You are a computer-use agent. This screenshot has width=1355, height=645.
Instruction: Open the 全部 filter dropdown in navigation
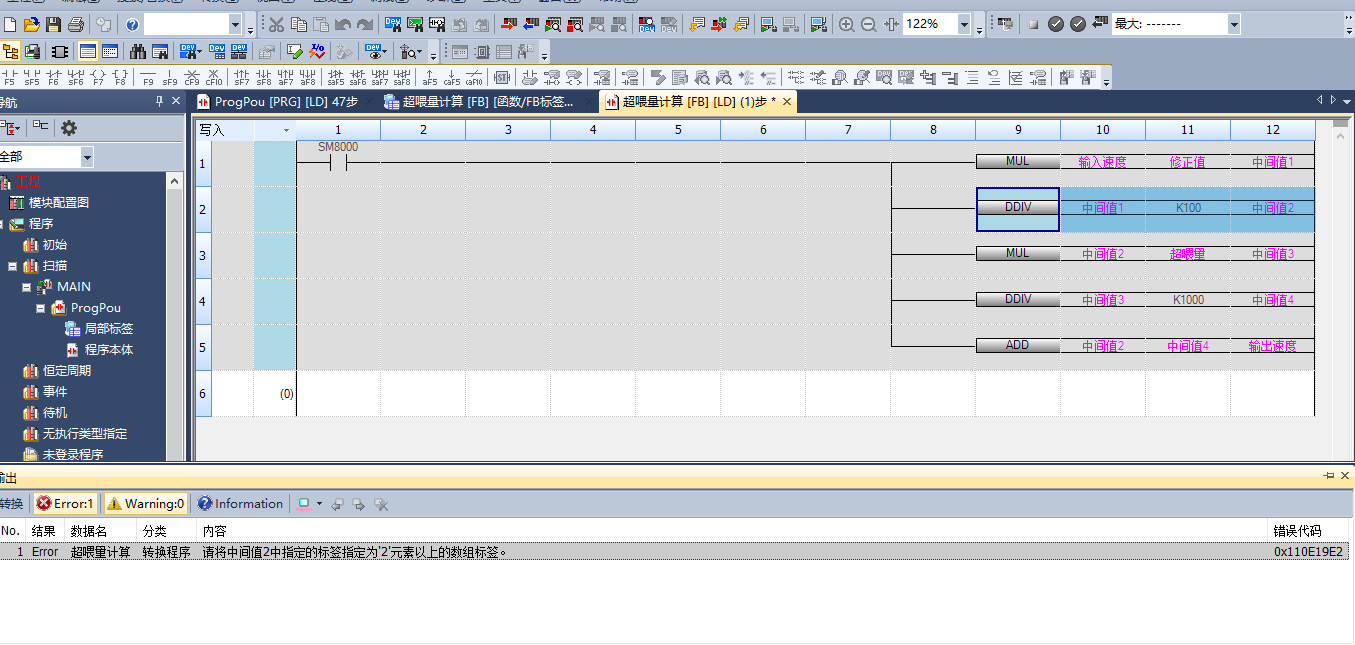(x=87, y=157)
